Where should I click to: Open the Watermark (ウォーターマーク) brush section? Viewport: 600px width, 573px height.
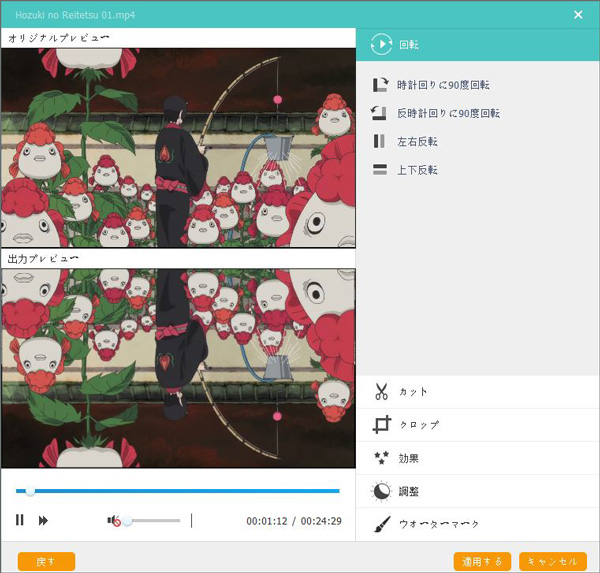[381, 524]
